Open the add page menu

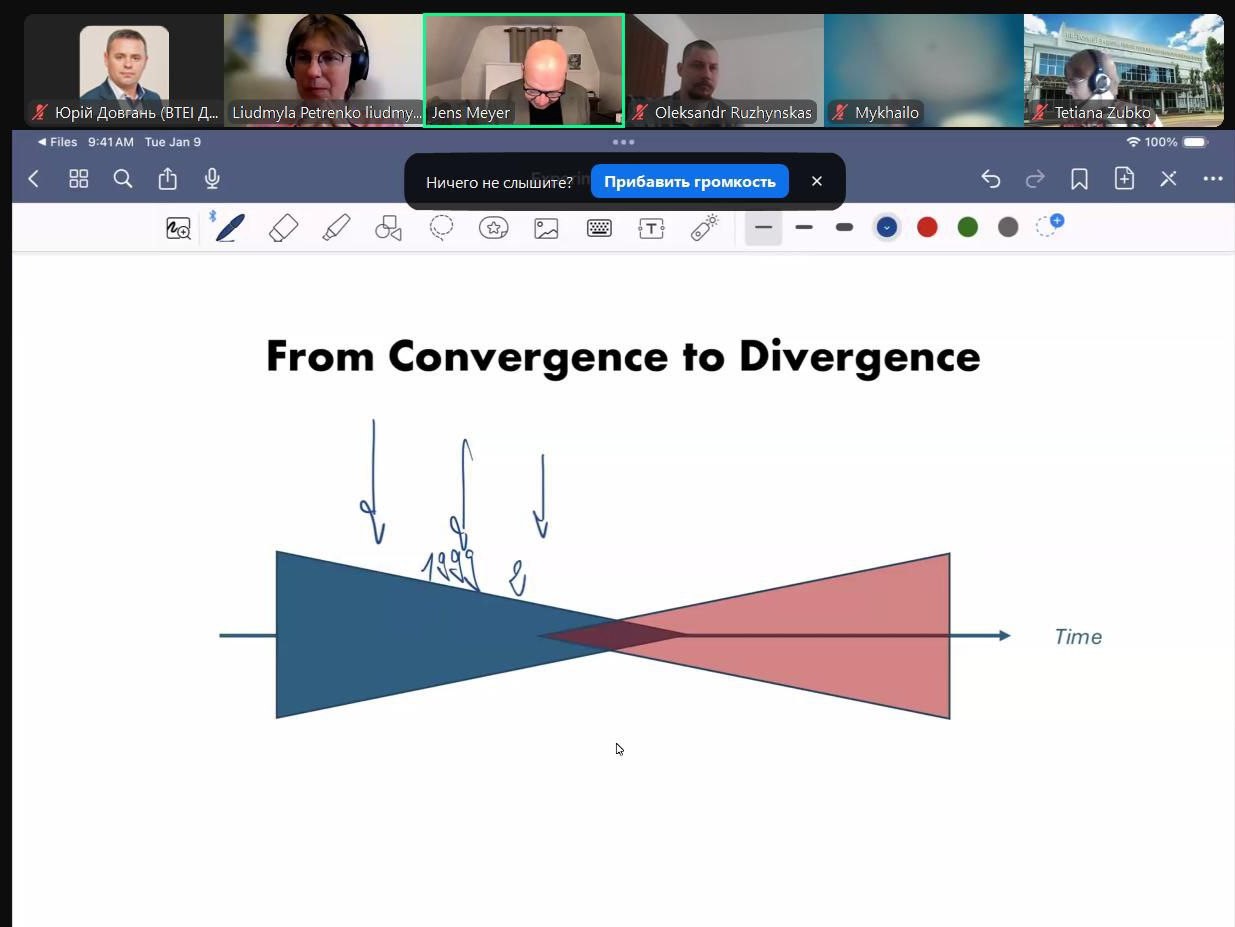pos(1124,179)
